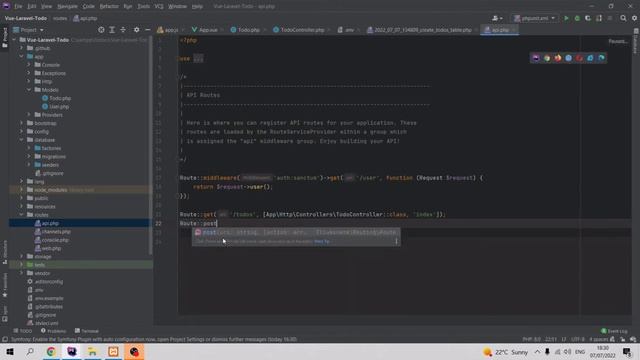Viewport: 640px width, 360px height.
Task: Run with coverage icon in the toolbar
Action: click(588, 18)
